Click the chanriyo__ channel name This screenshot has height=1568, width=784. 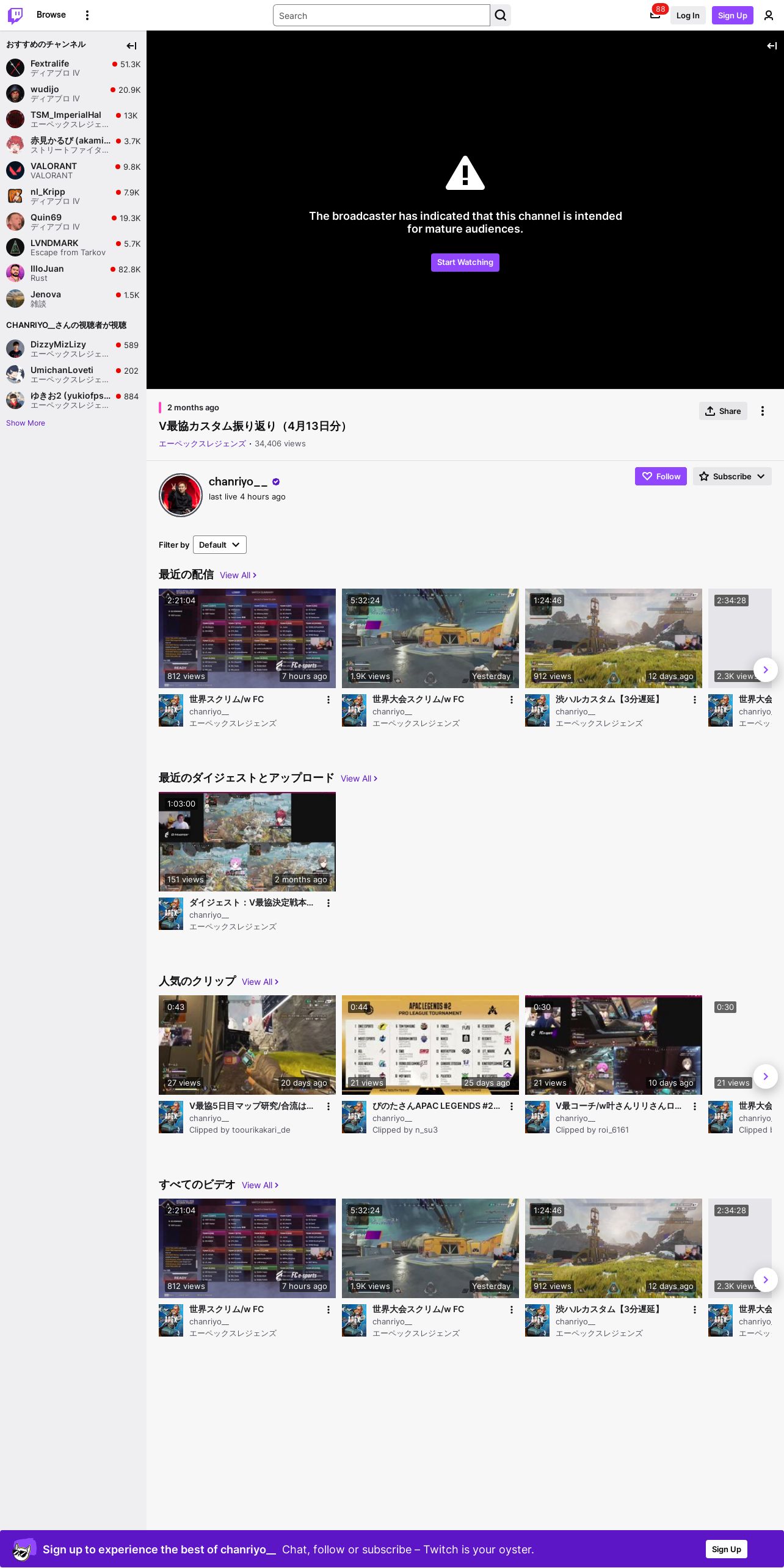(238, 482)
